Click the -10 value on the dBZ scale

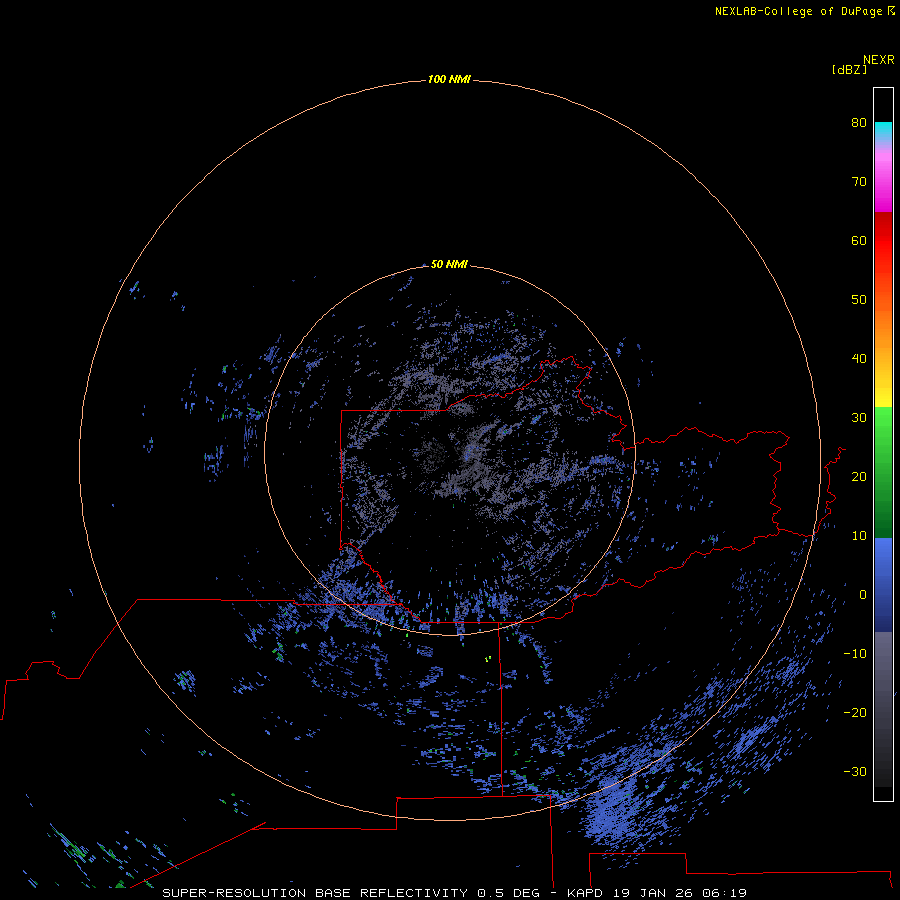tap(855, 654)
